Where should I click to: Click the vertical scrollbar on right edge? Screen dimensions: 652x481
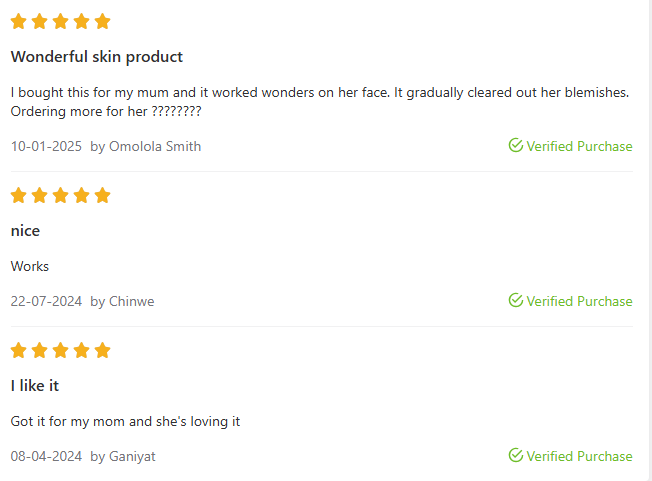649,240
